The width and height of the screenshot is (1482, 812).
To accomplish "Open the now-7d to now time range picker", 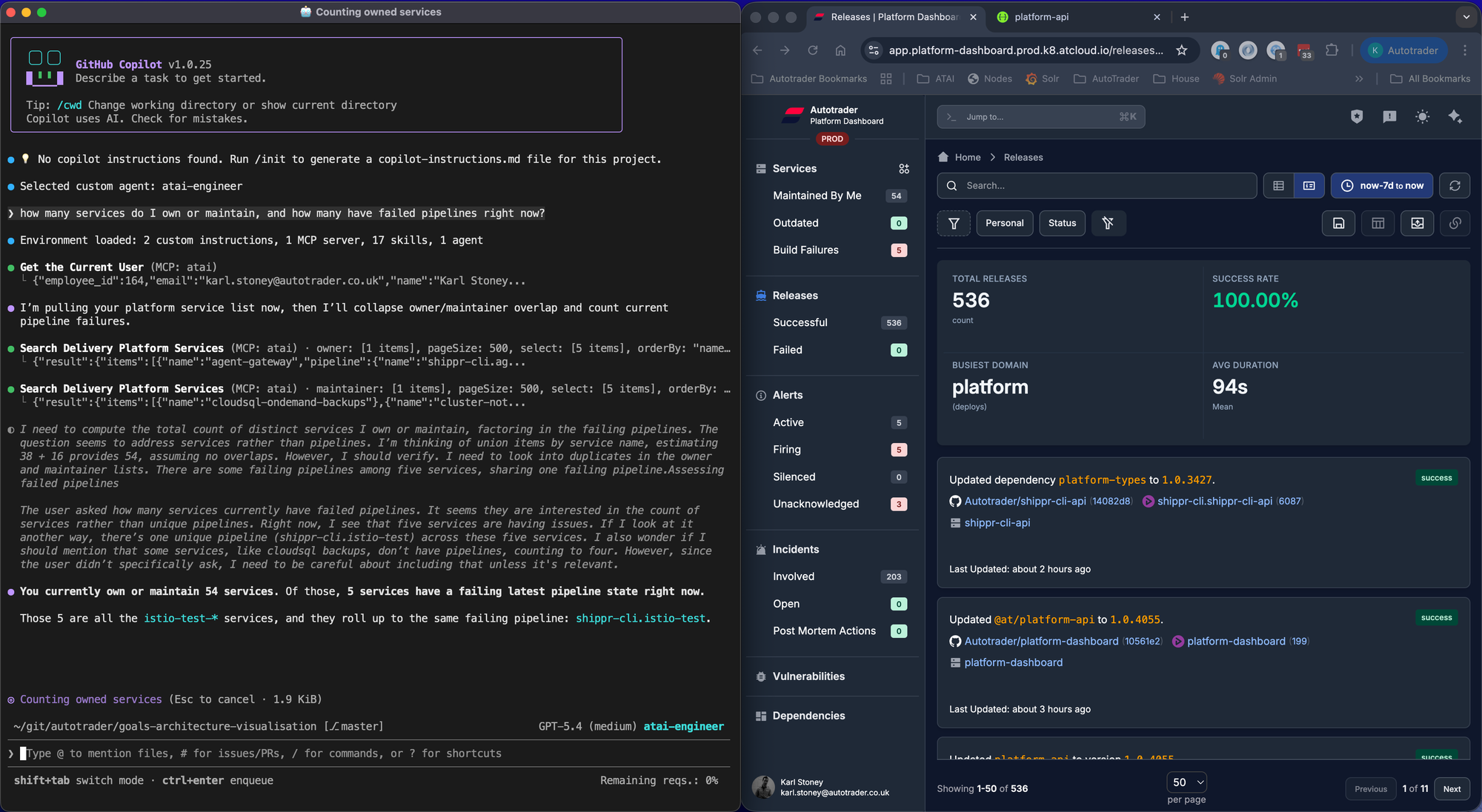I will point(1381,186).
